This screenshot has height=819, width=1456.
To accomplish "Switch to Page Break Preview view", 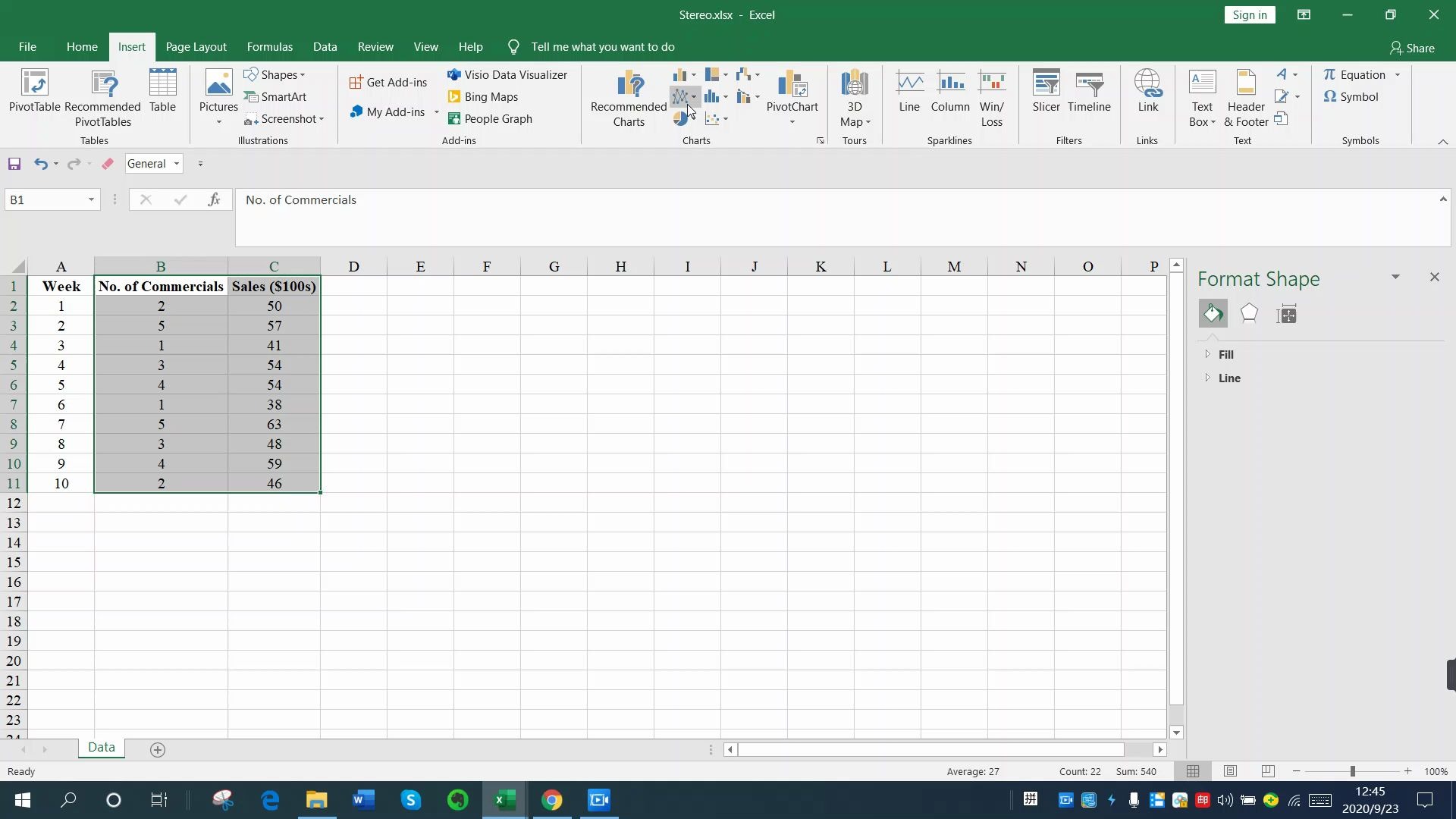I will (x=1268, y=771).
